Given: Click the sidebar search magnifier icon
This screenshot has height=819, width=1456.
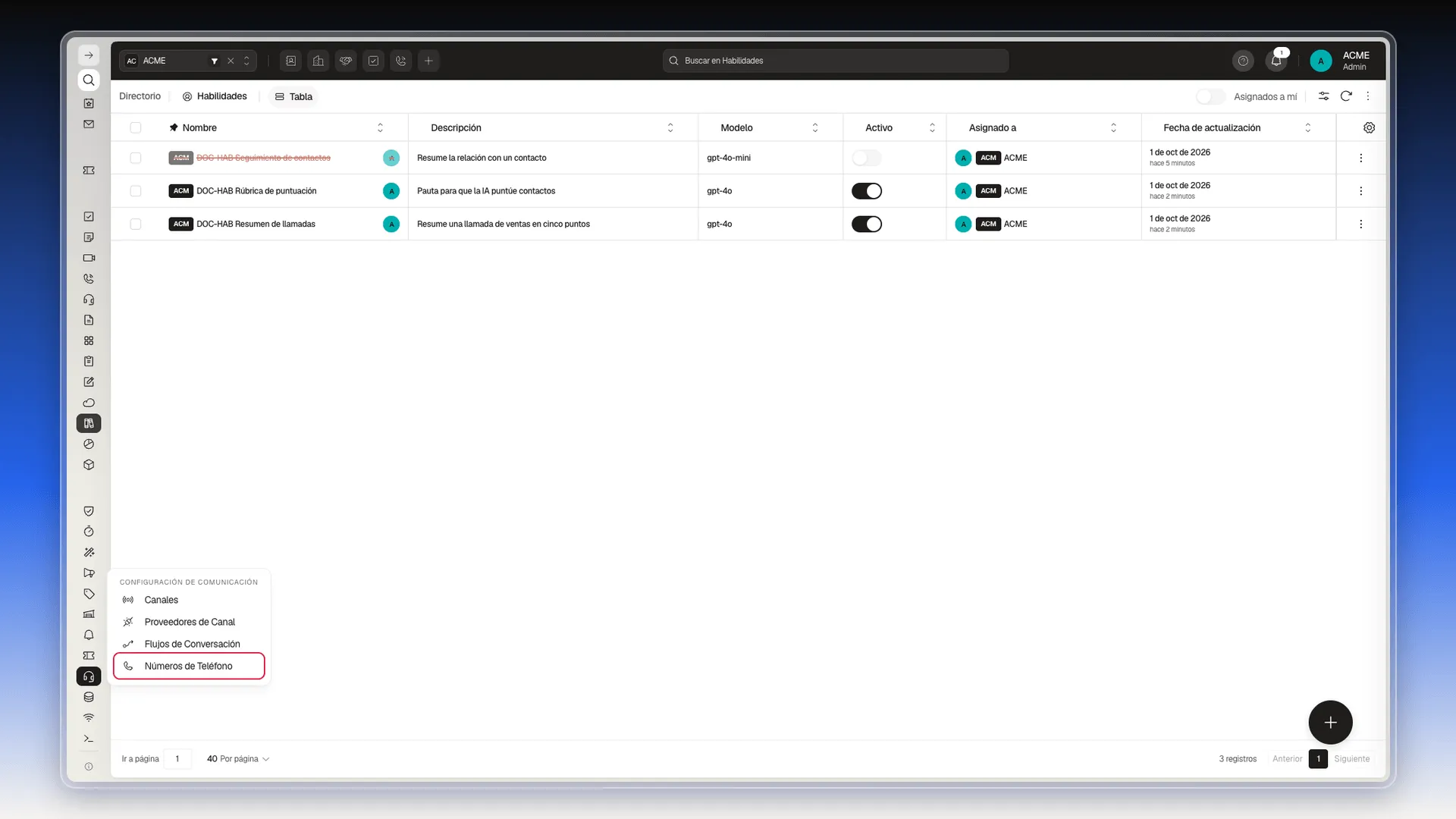Looking at the screenshot, I should click(89, 80).
